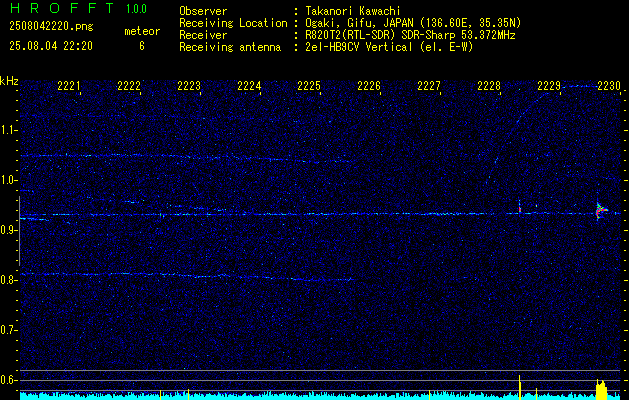
Task: Click the 2225 time marker
Action: [x=308, y=86]
